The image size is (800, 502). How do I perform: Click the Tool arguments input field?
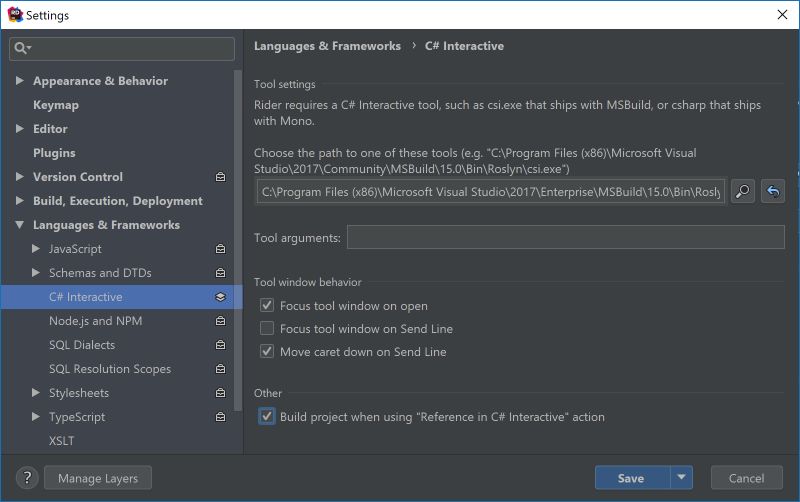point(565,237)
